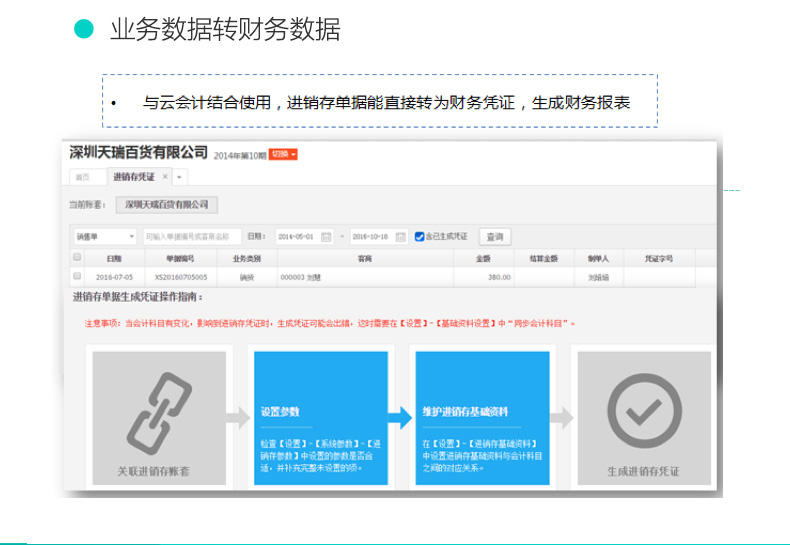Close the 进销存凭证 tab with its X
Viewport: 790px width, 545px height.
(166, 176)
